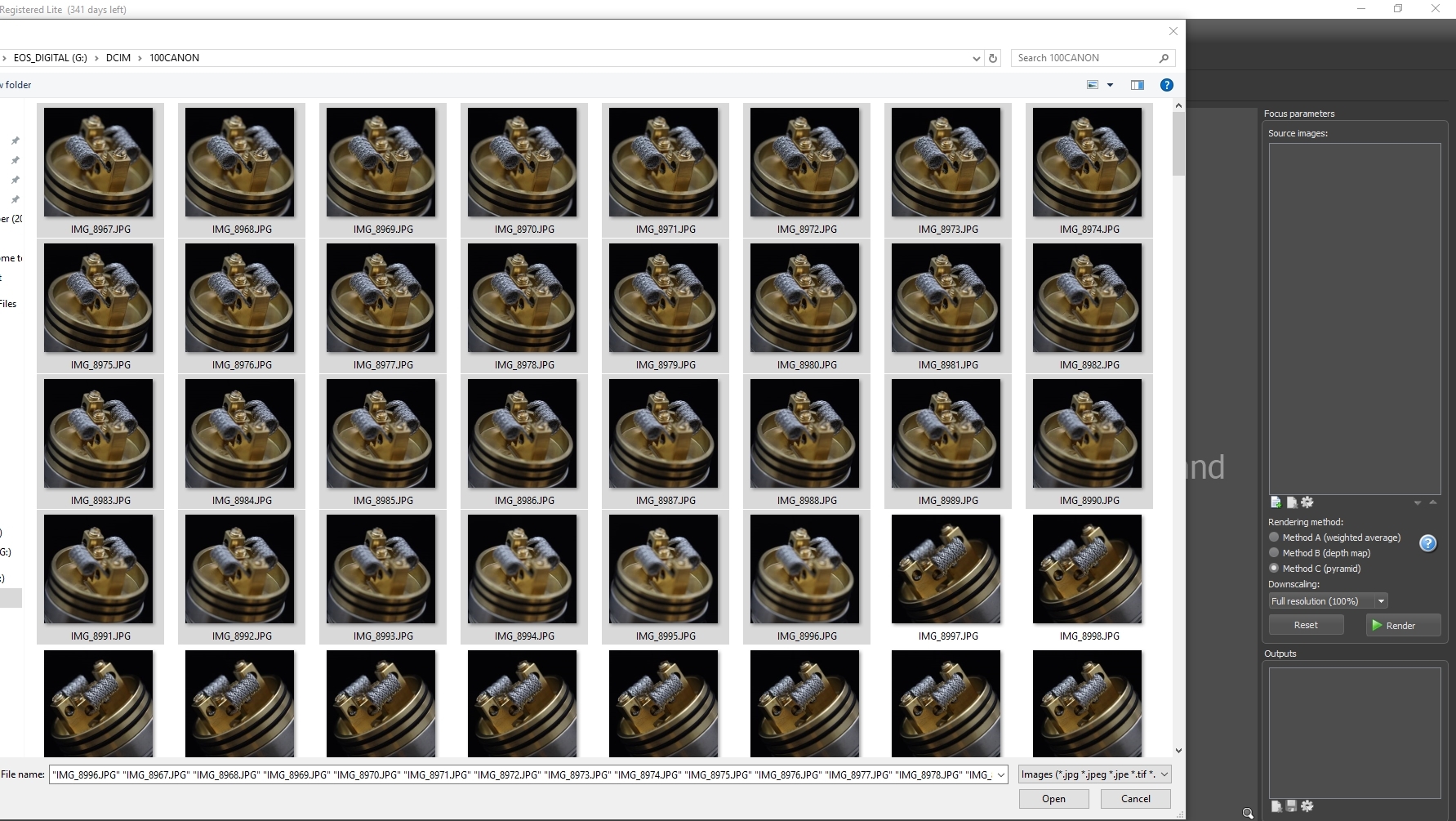Click the save output floppy disk icon

coord(1291,806)
